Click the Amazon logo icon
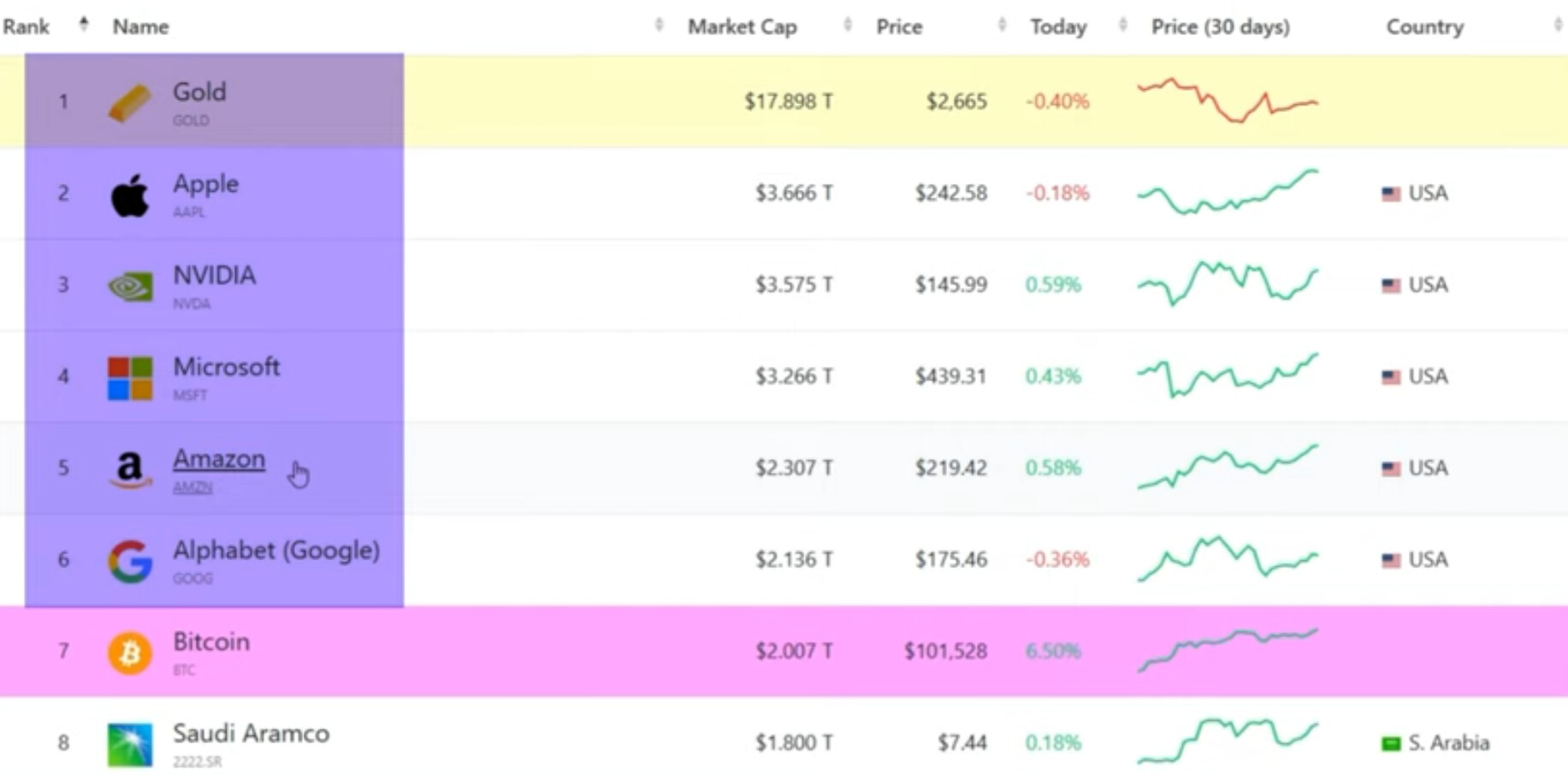Image resolution: width=1568 pixels, height=780 pixels. pos(130,470)
